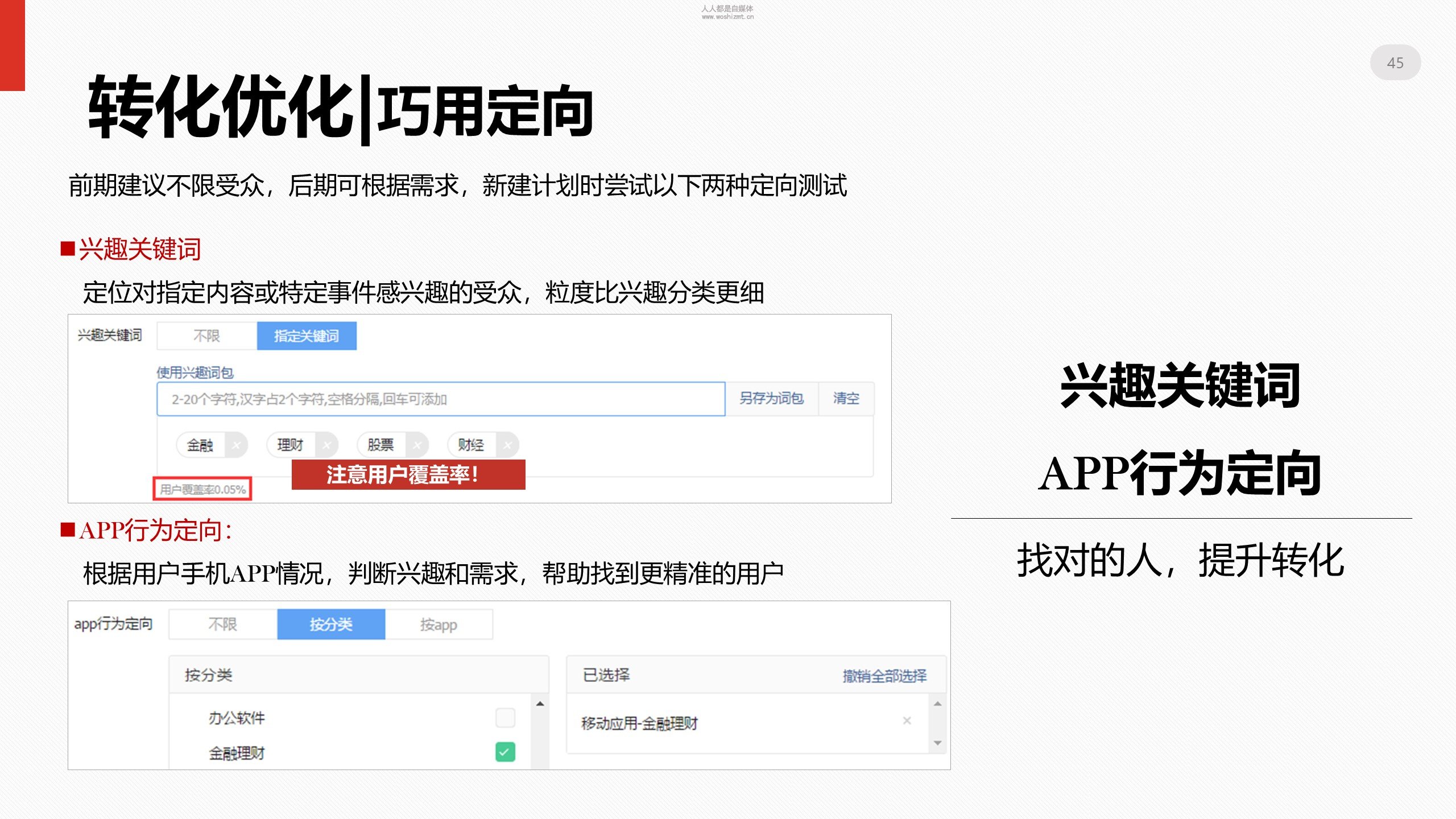The image size is (1456, 819).
Task: Click 清空 button
Action: (846, 399)
